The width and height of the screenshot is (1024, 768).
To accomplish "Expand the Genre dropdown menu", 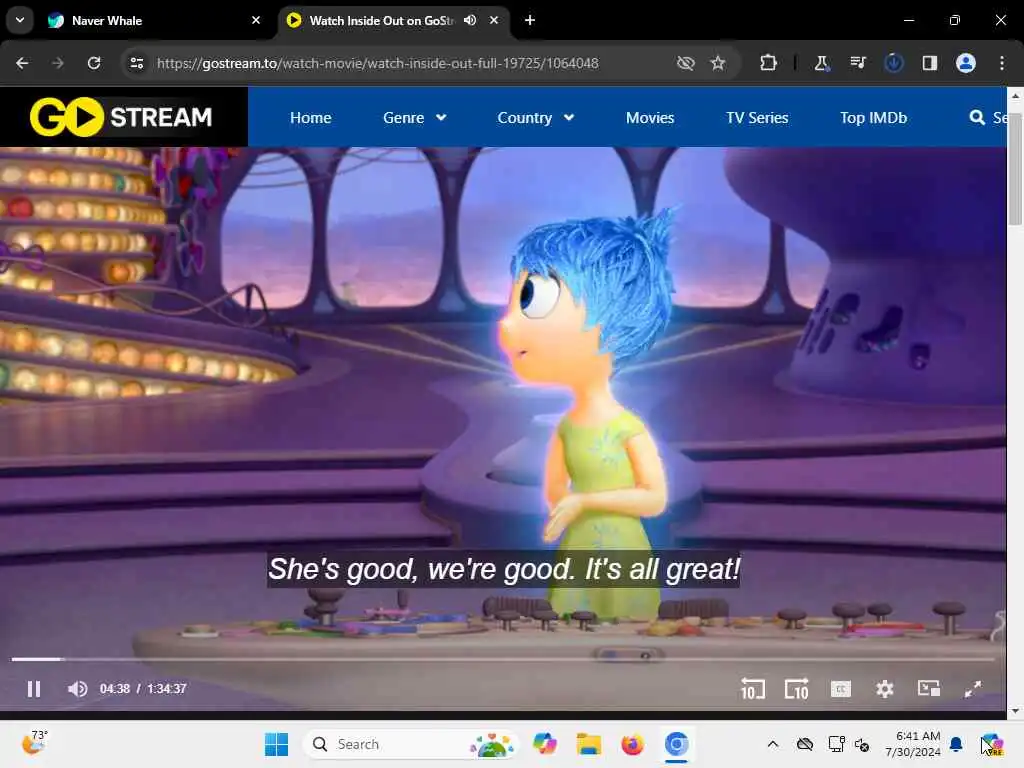I will (415, 118).
